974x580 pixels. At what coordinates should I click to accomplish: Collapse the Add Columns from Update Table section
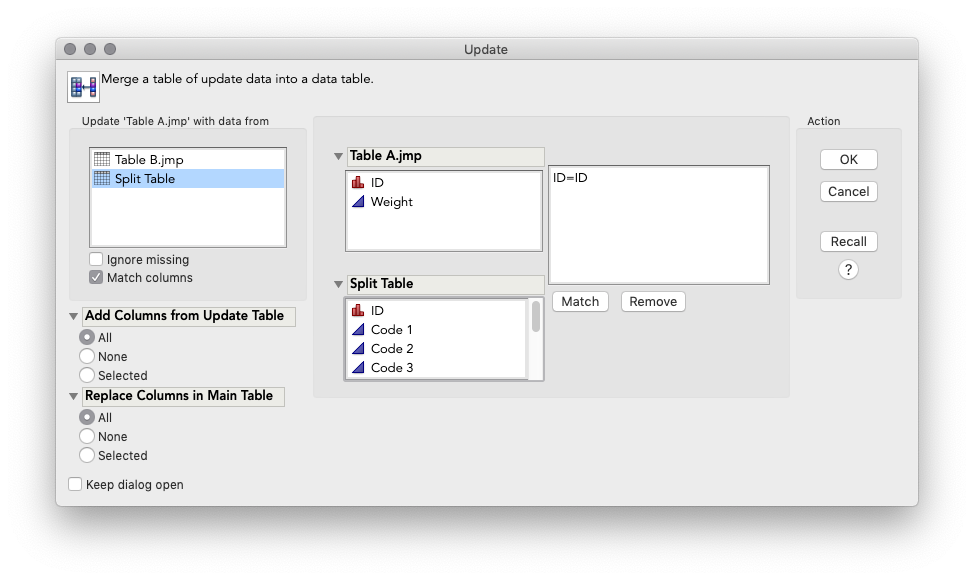(73, 316)
